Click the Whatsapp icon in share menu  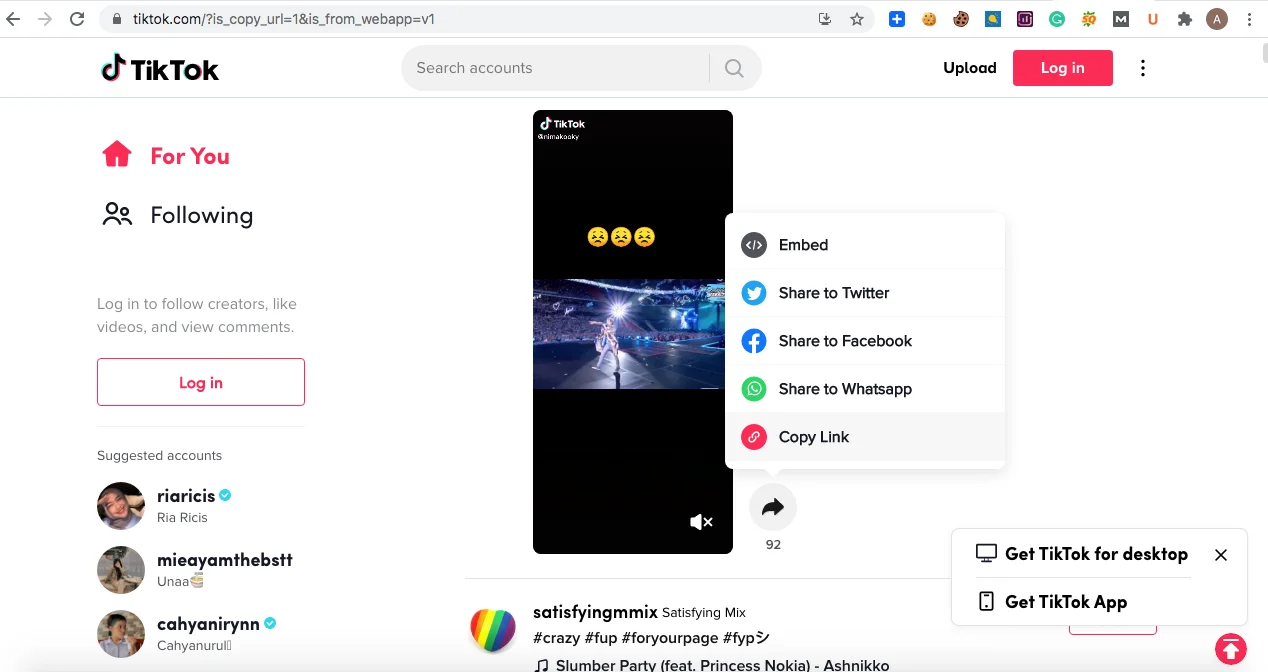754,389
